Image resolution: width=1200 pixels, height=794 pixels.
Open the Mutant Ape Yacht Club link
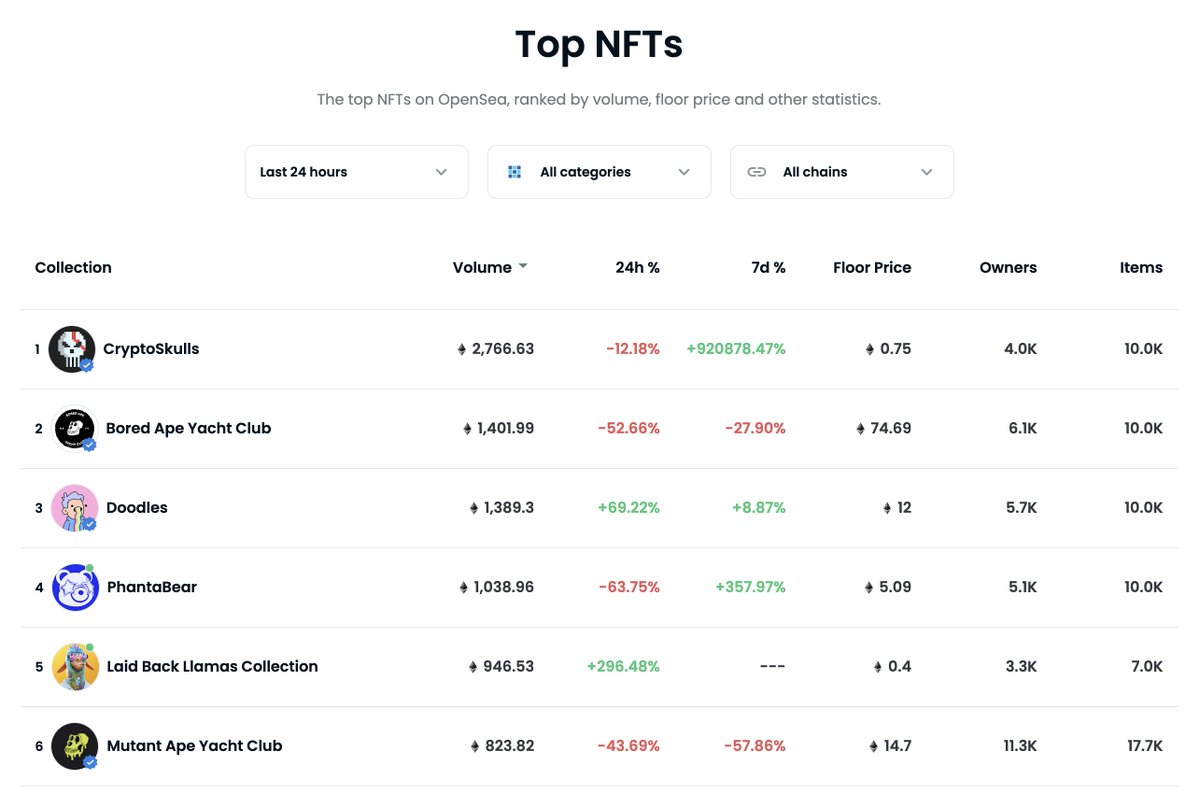(x=194, y=746)
